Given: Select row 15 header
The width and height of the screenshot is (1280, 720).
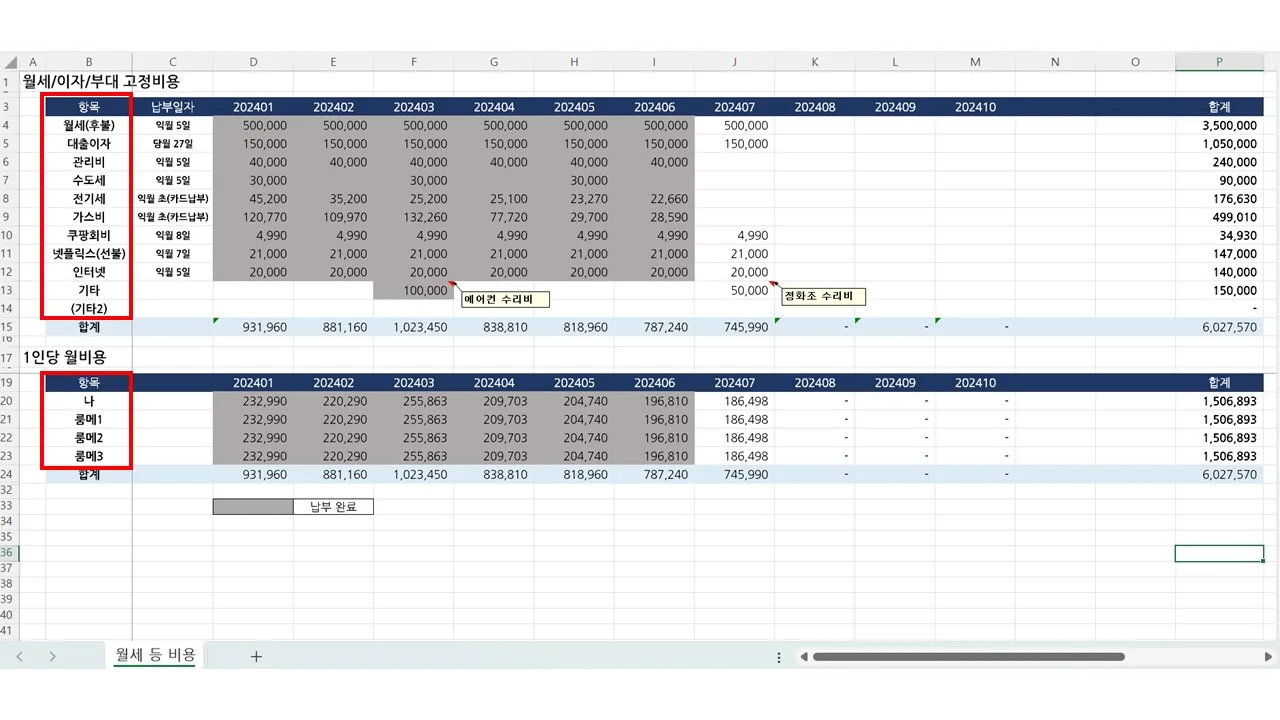Looking at the screenshot, I should click(x=10, y=326).
